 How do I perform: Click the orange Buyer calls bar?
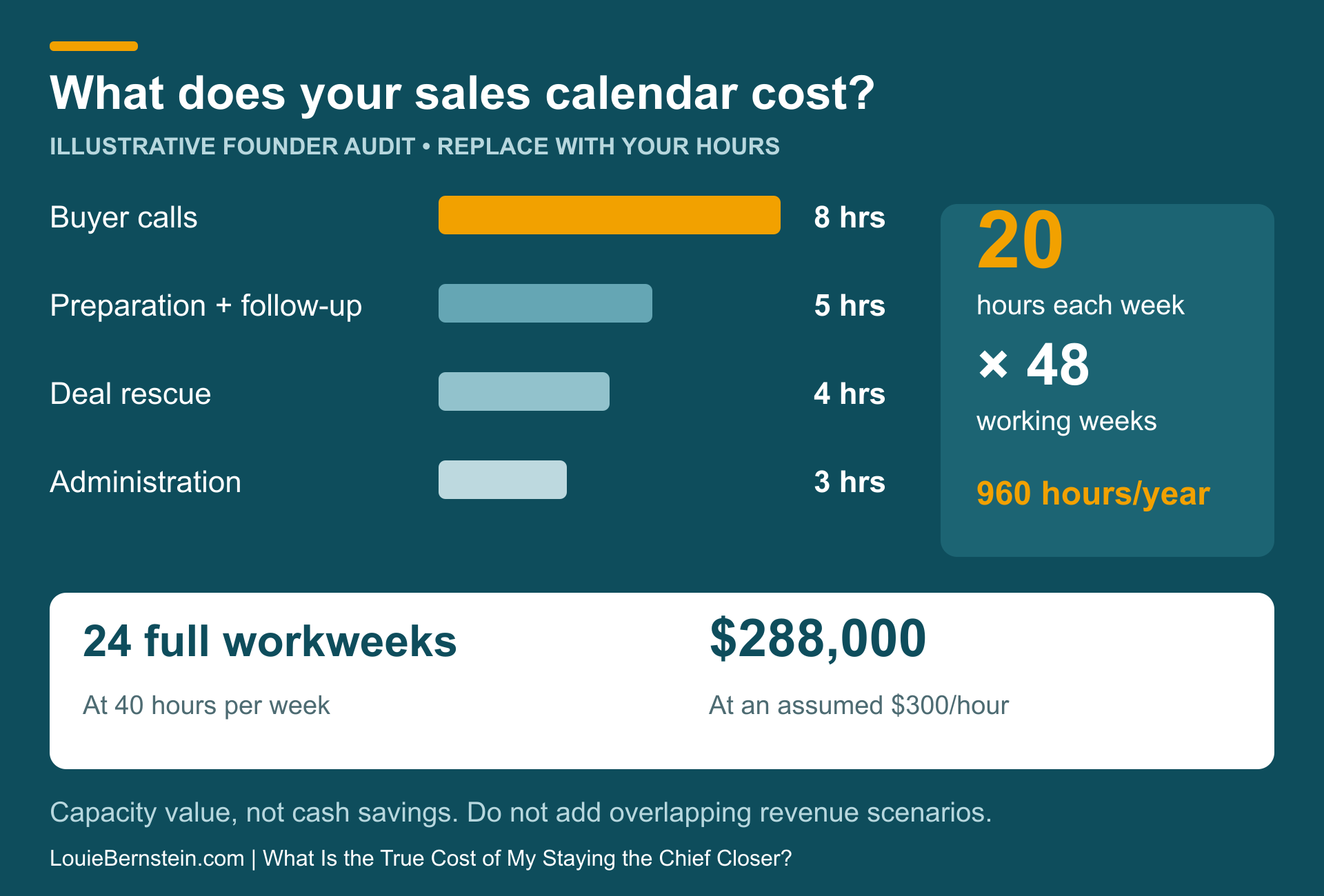(610, 215)
